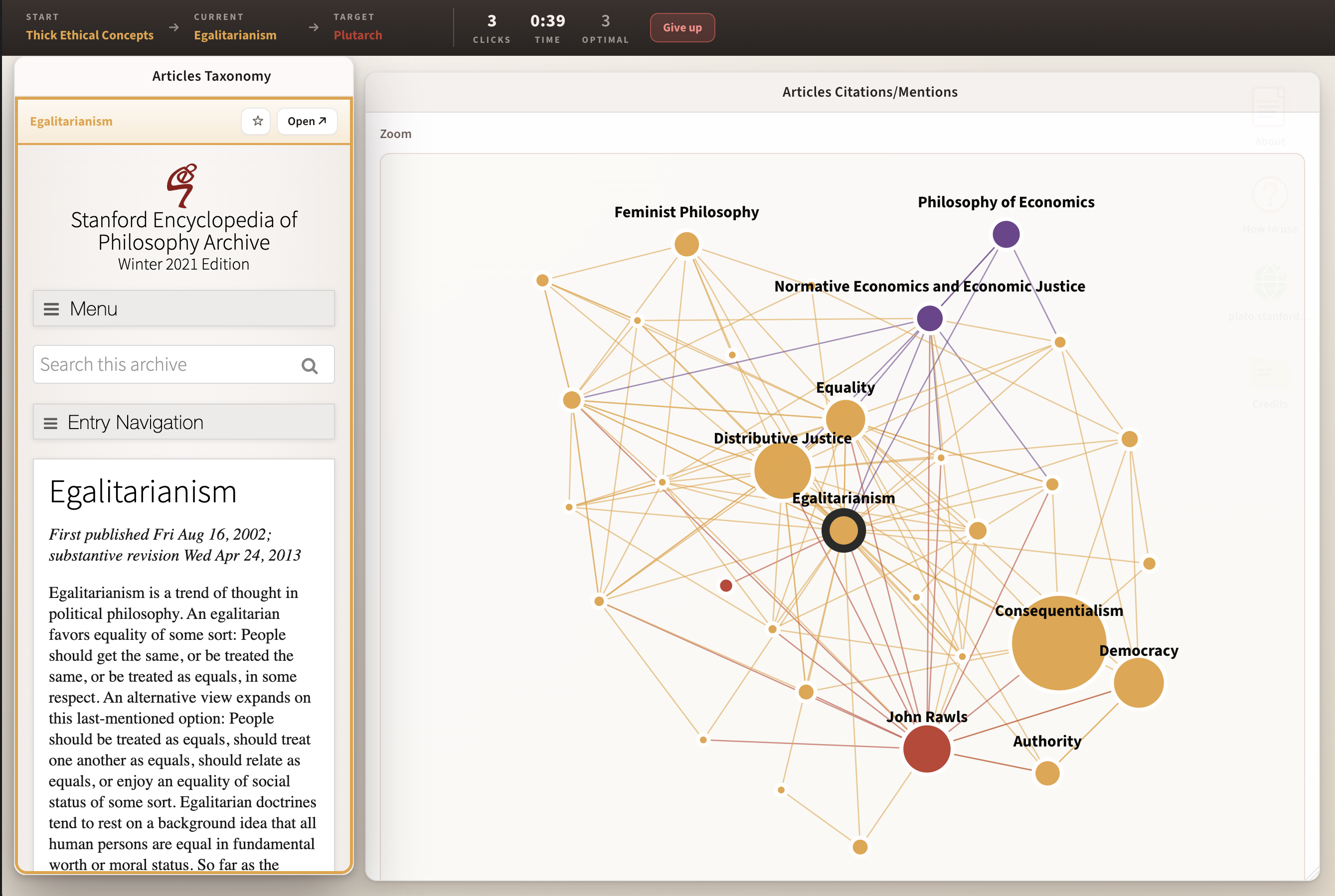Viewport: 1335px width, 896px height.
Task: Click the Give up button
Action: pos(682,27)
